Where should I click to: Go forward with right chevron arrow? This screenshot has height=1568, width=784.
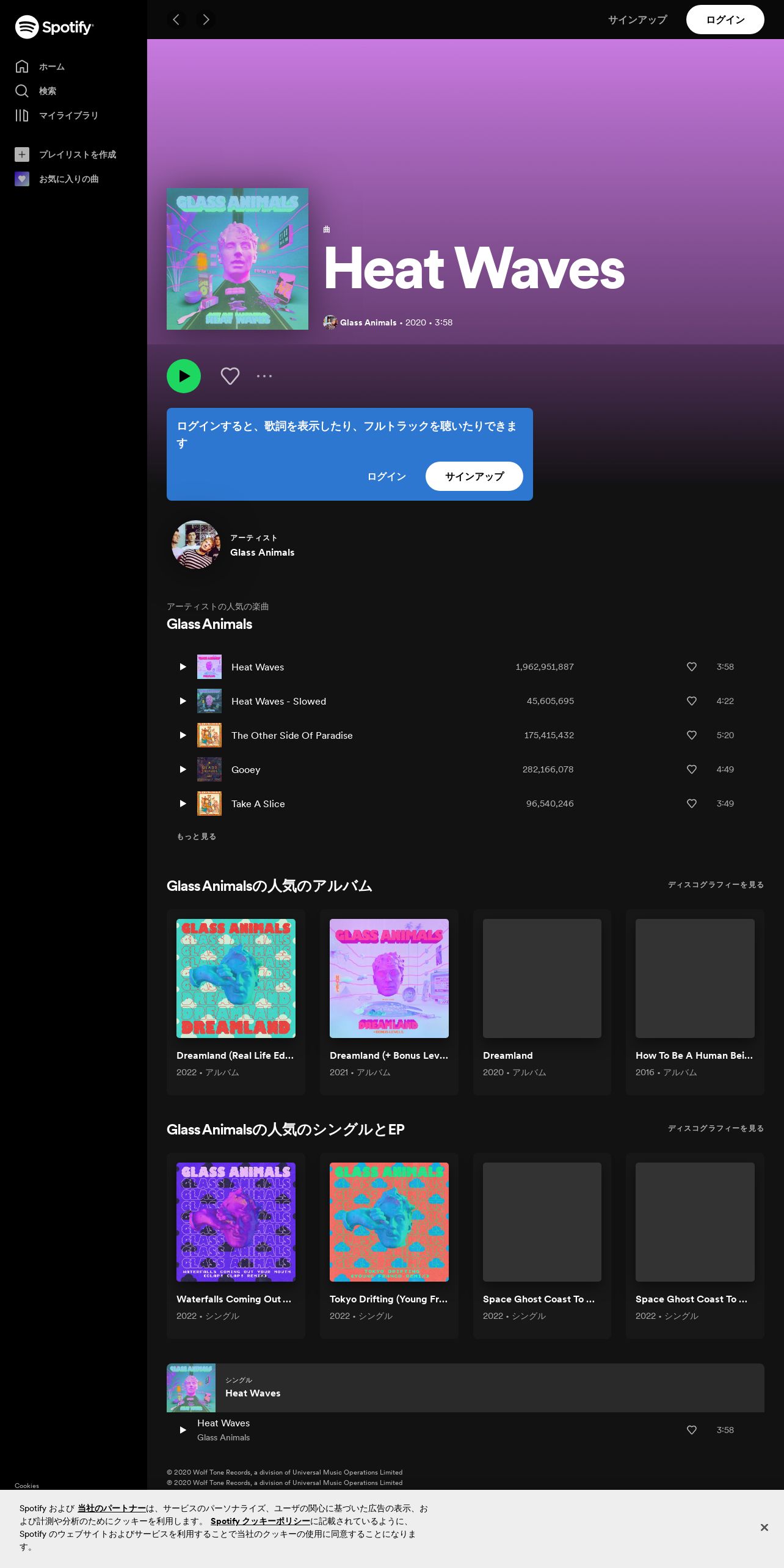pyautogui.click(x=206, y=20)
